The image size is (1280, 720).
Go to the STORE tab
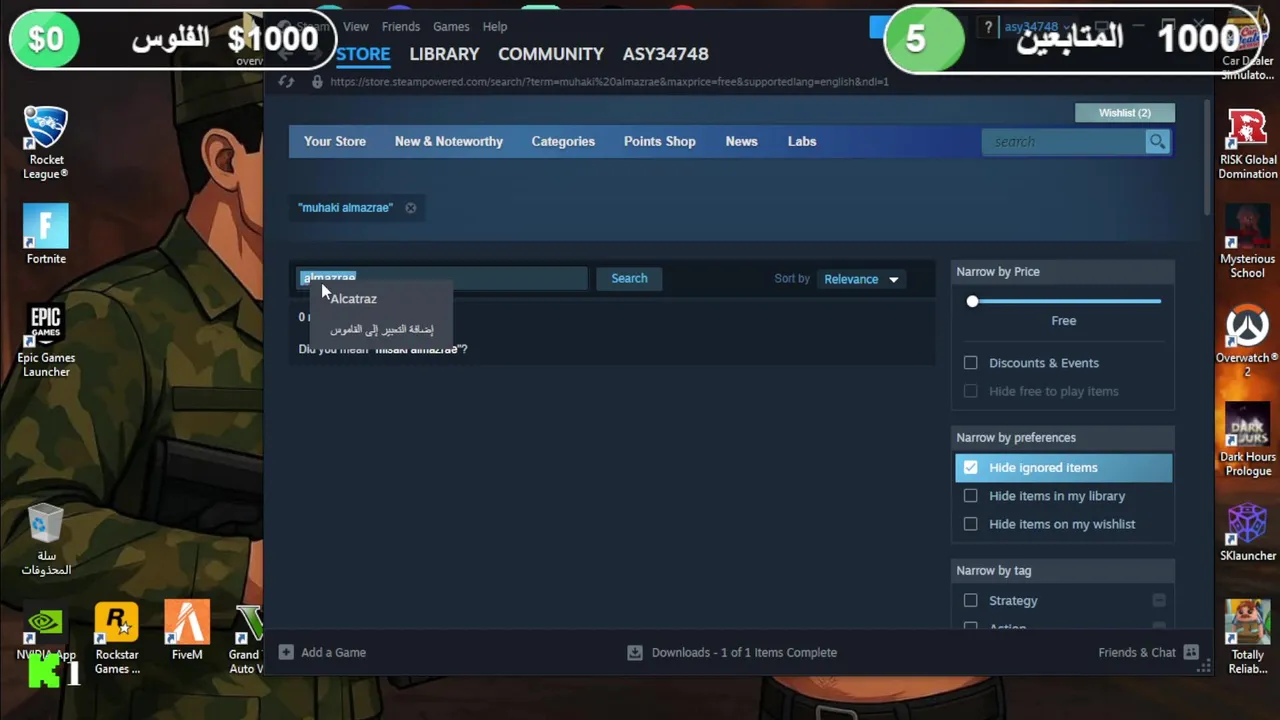[x=363, y=54]
